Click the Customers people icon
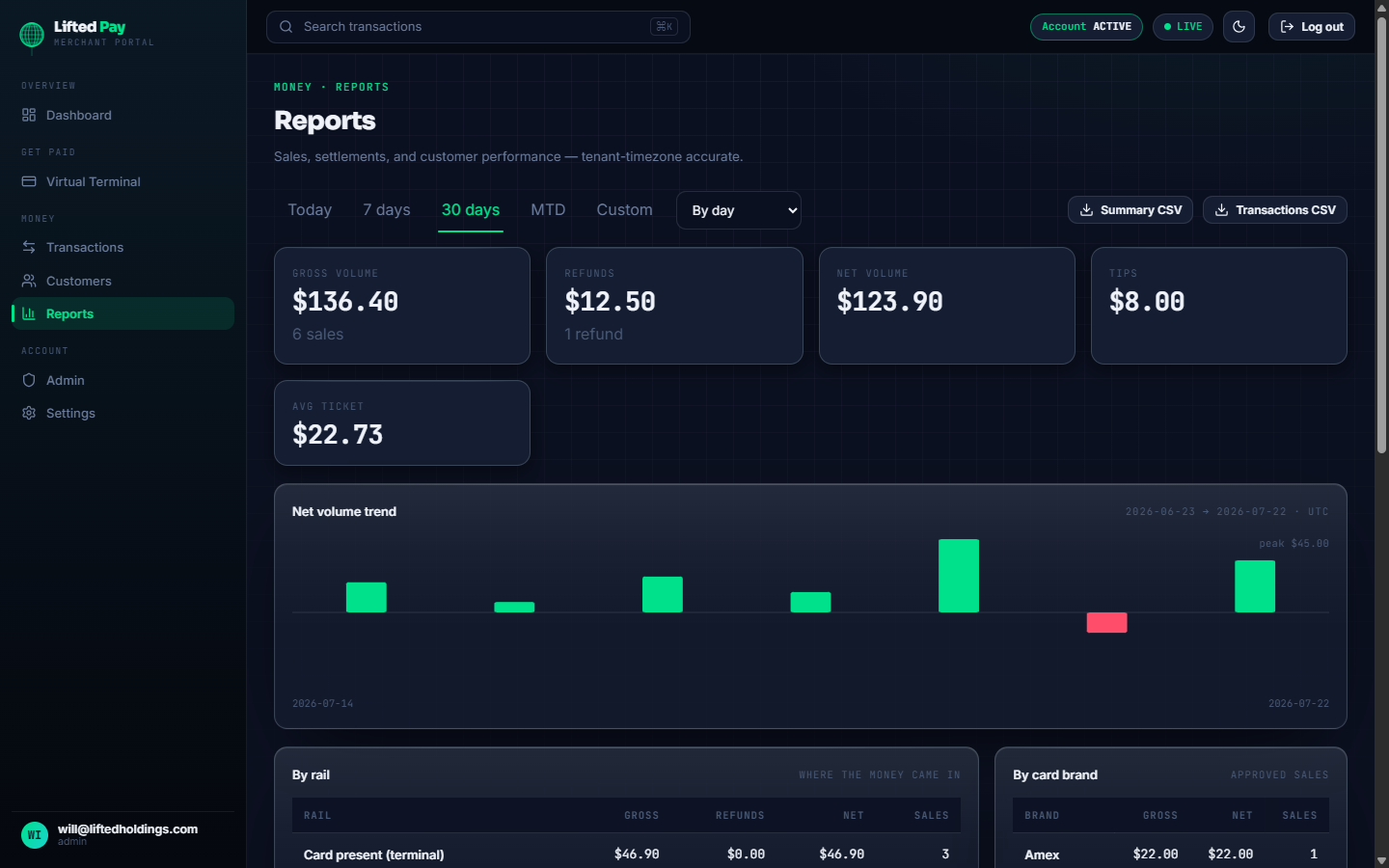Viewport: 1389px width, 868px height. point(29,281)
